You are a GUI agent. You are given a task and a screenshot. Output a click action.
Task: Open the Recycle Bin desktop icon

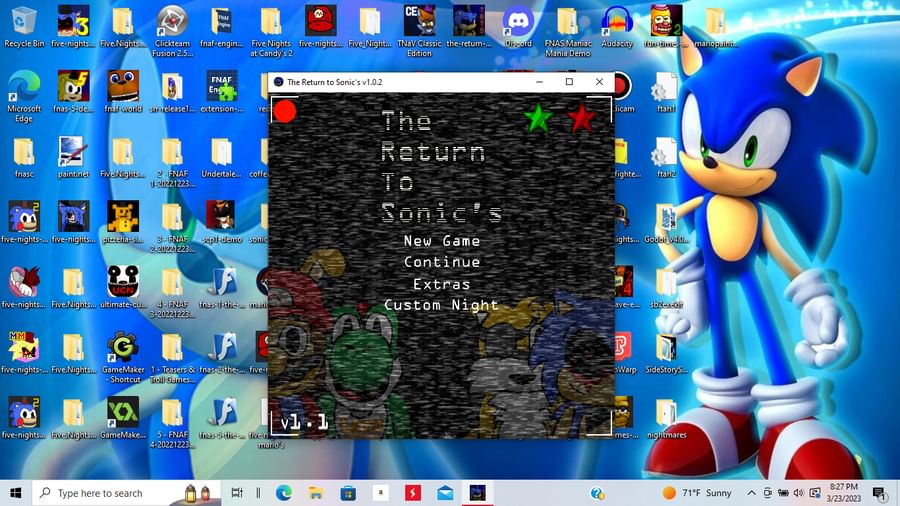[x=24, y=27]
